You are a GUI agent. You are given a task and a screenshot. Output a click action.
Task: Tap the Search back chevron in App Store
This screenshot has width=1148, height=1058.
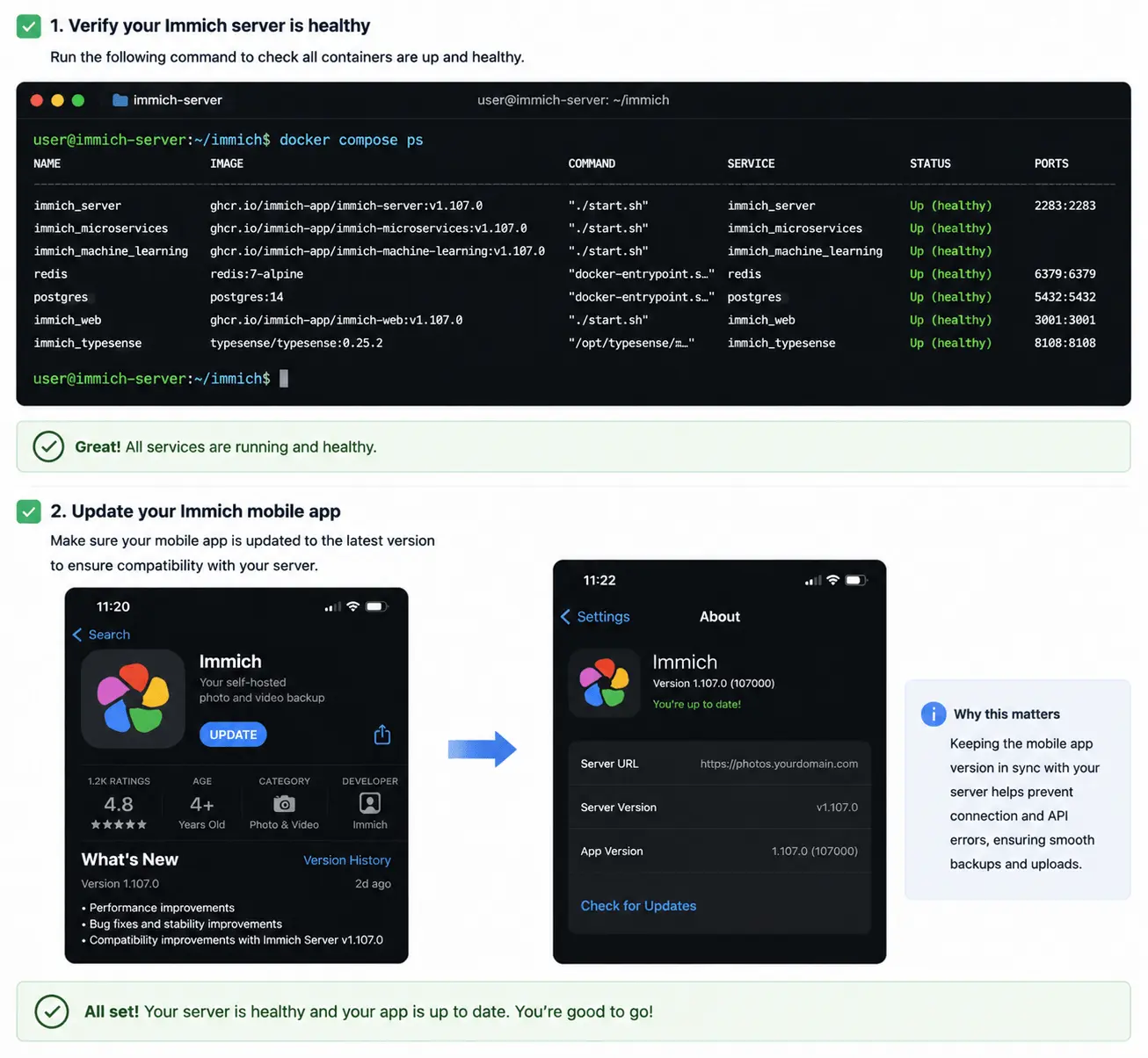tap(77, 634)
